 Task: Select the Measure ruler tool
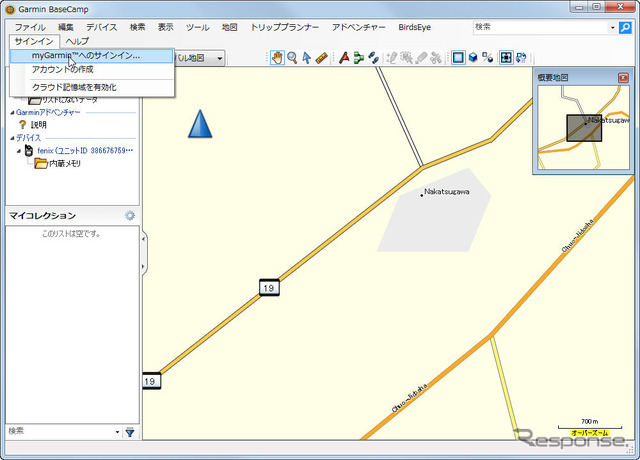[322, 58]
